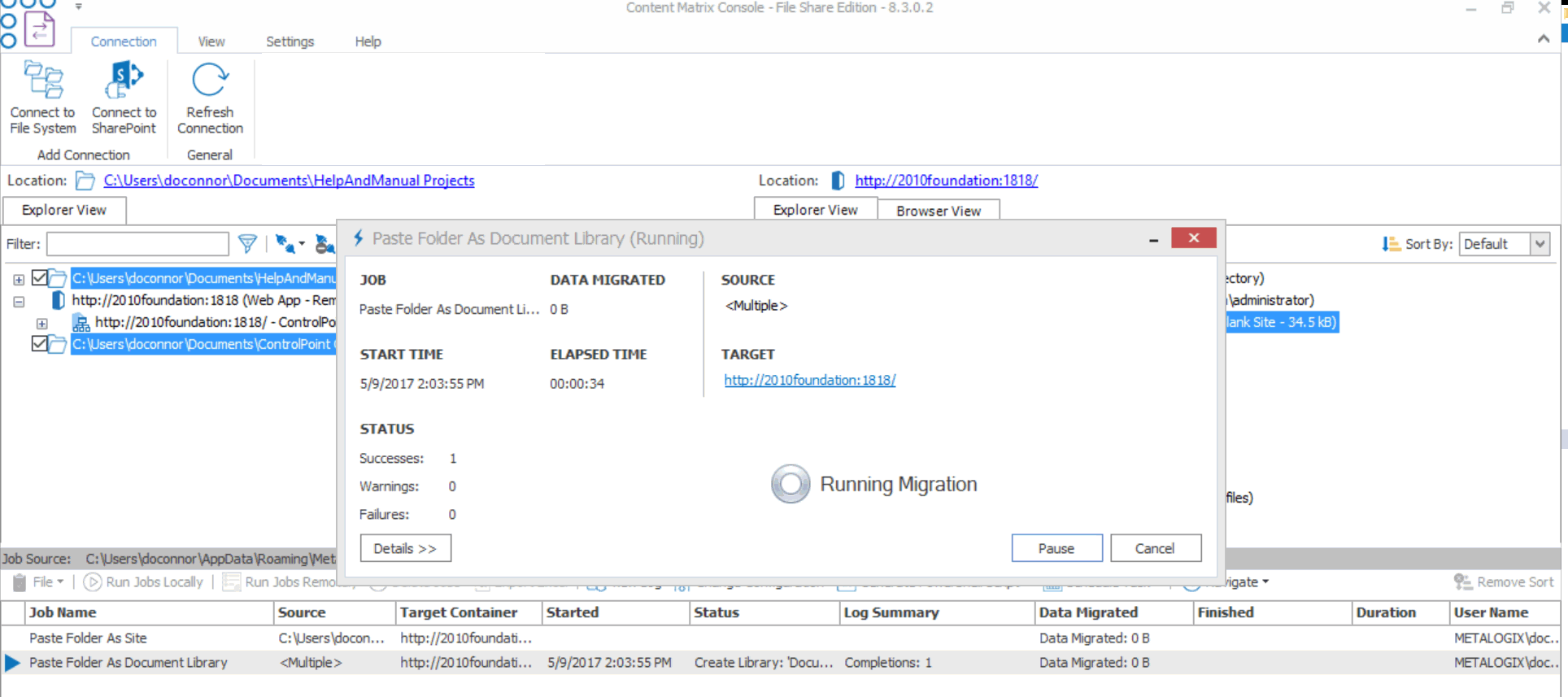The image size is (1568, 697).
Task: Uncheck the ControlPoint folder checkbox
Action: [x=39, y=344]
